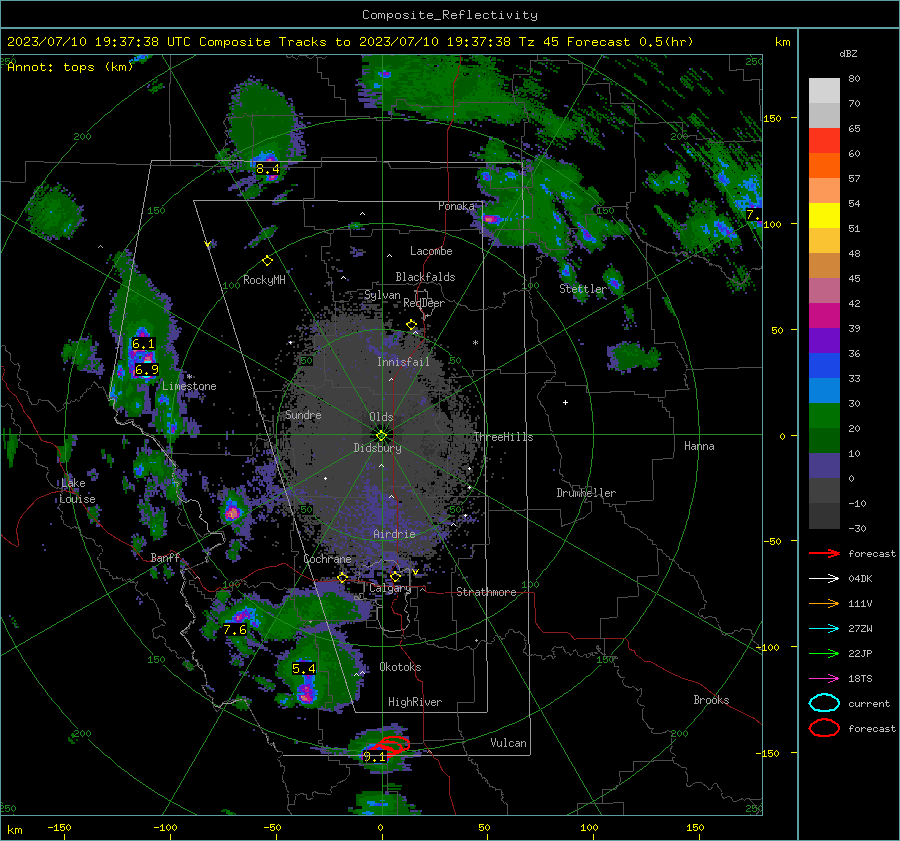Click the red forecast arrow in the legend
This screenshot has width=900, height=841.
pos(824,553)
